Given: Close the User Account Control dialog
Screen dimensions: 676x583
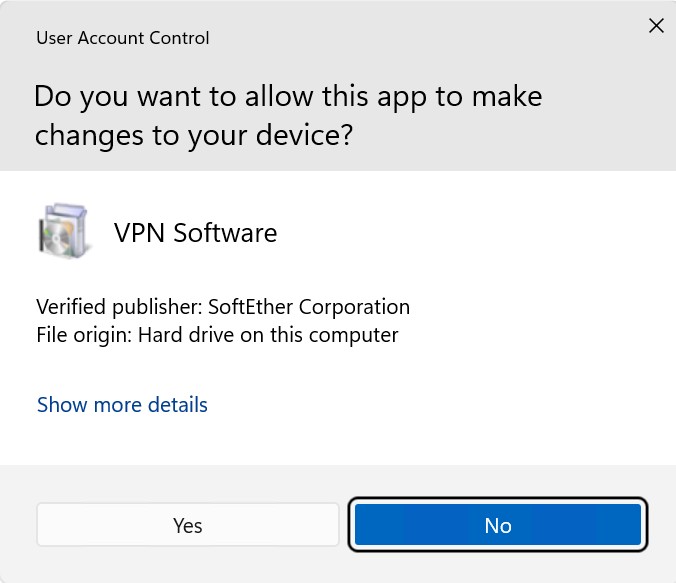Looking at the screenshot, I should 656,26.
